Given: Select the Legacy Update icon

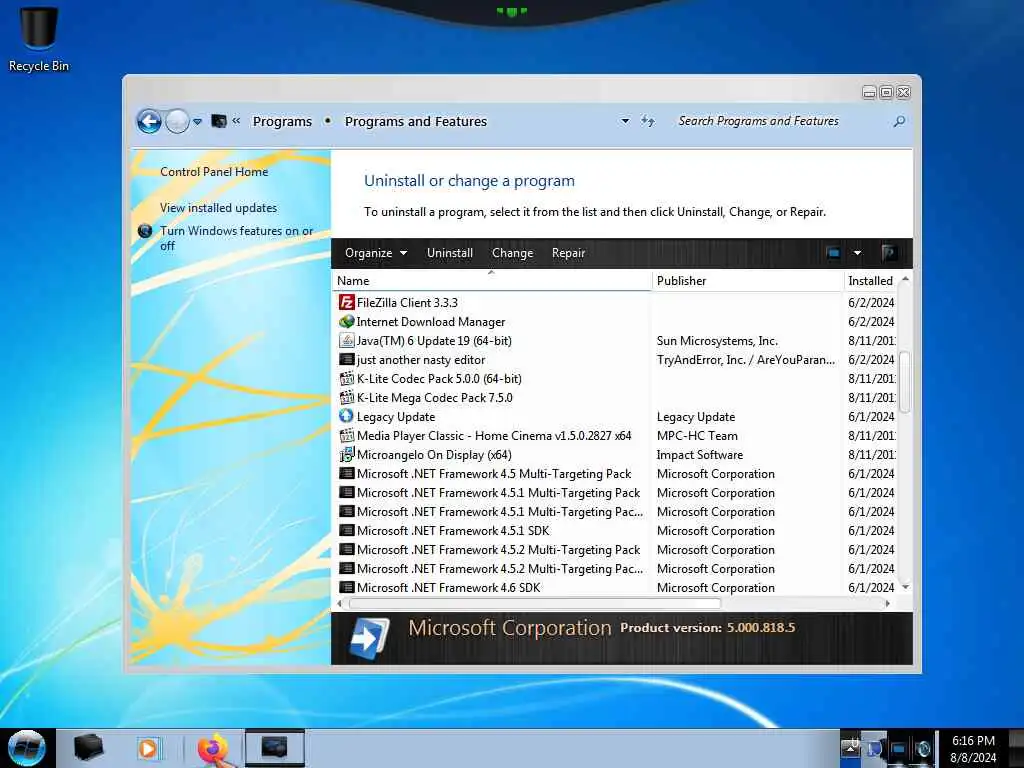Looking at the screenshot, I should pyautogui.click(x=346, y=416).
